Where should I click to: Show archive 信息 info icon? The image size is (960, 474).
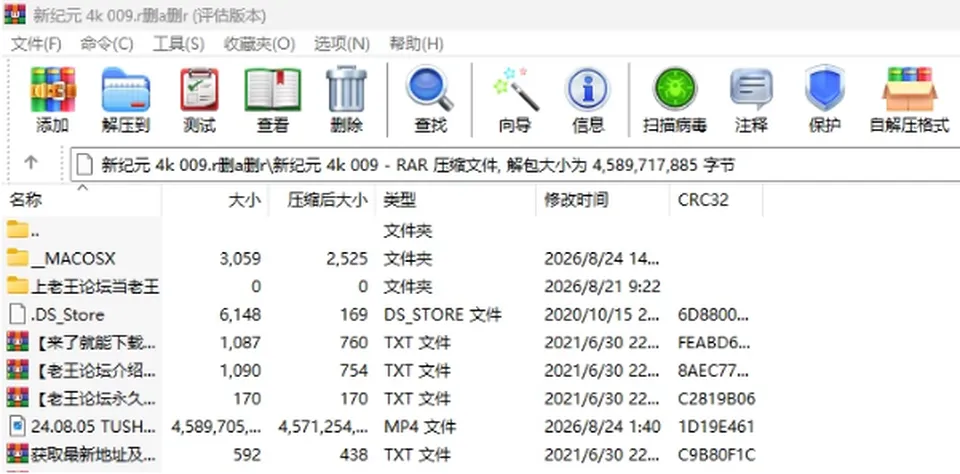[x=588, y=89]
